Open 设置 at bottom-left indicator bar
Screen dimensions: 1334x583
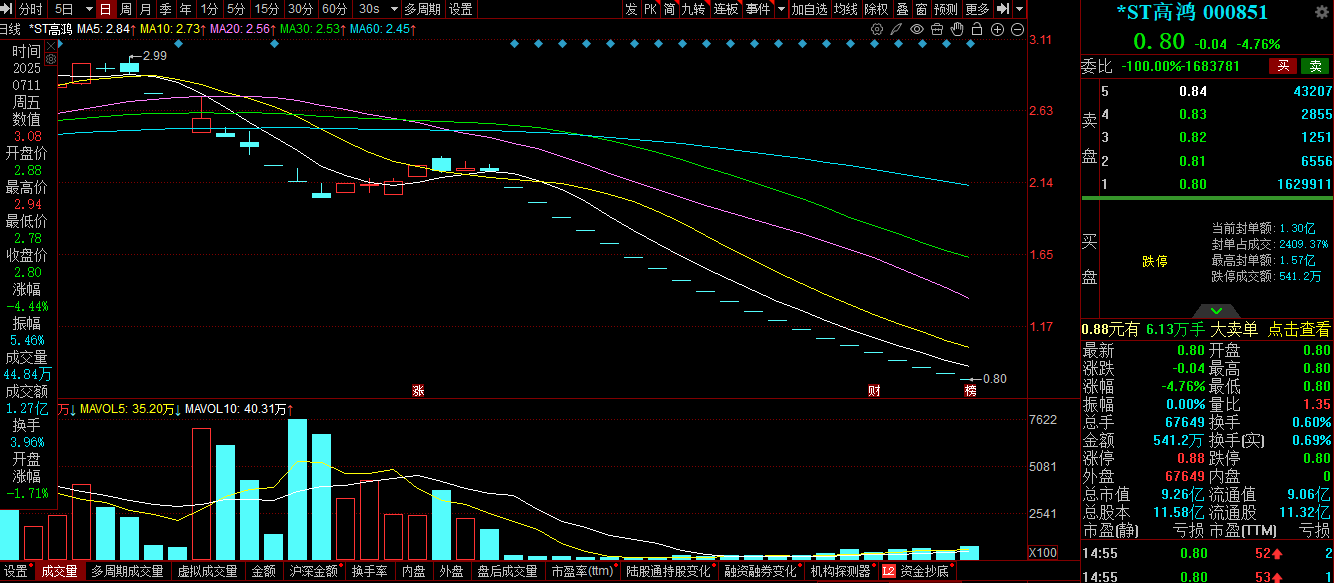coord(15,572)
